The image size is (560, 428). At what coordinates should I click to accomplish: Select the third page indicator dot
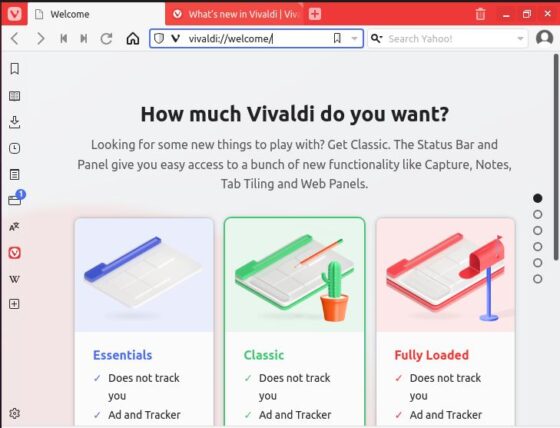coord(538,230)
